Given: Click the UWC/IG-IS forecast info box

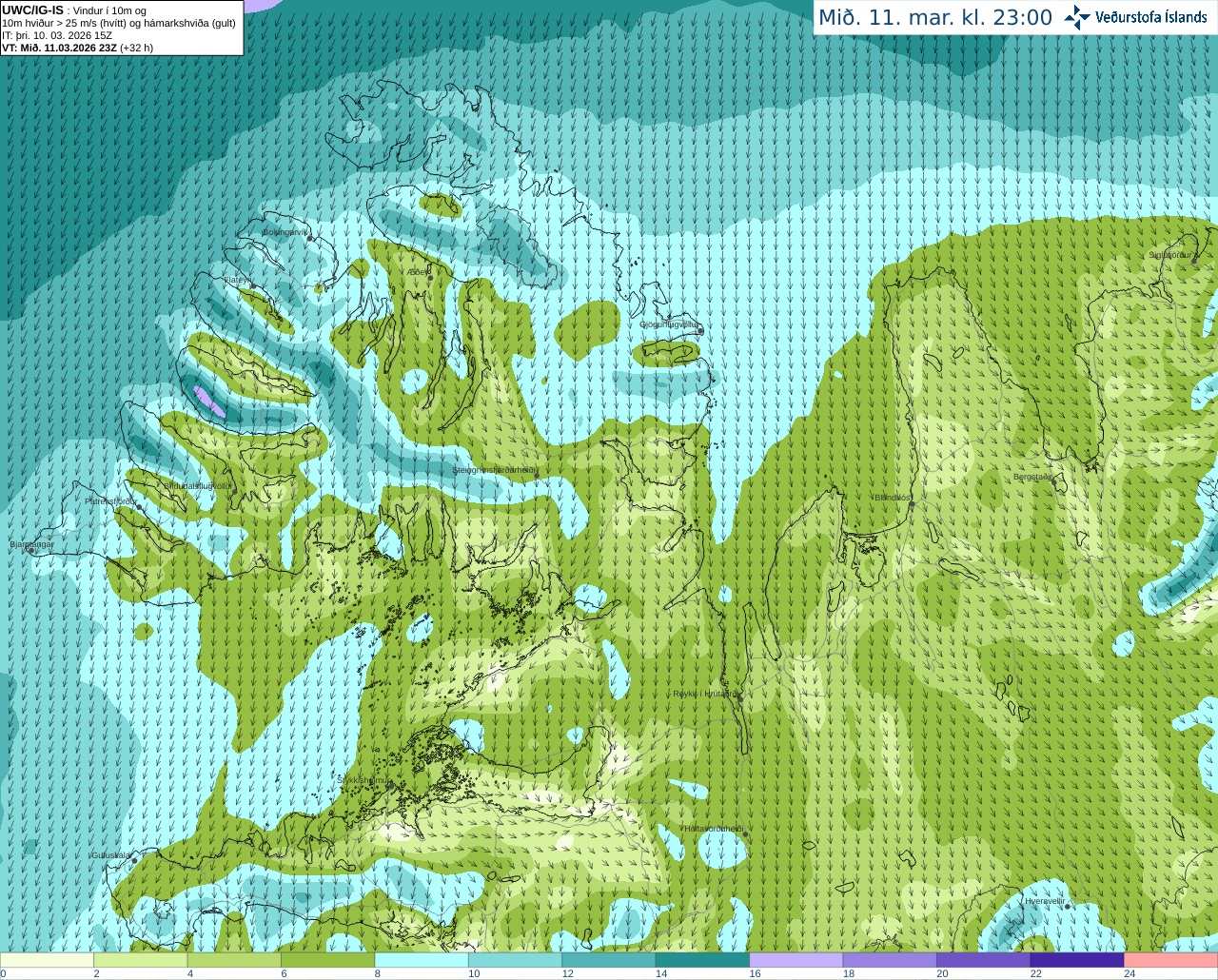Looking at the screenshot, I should [121, 28].
